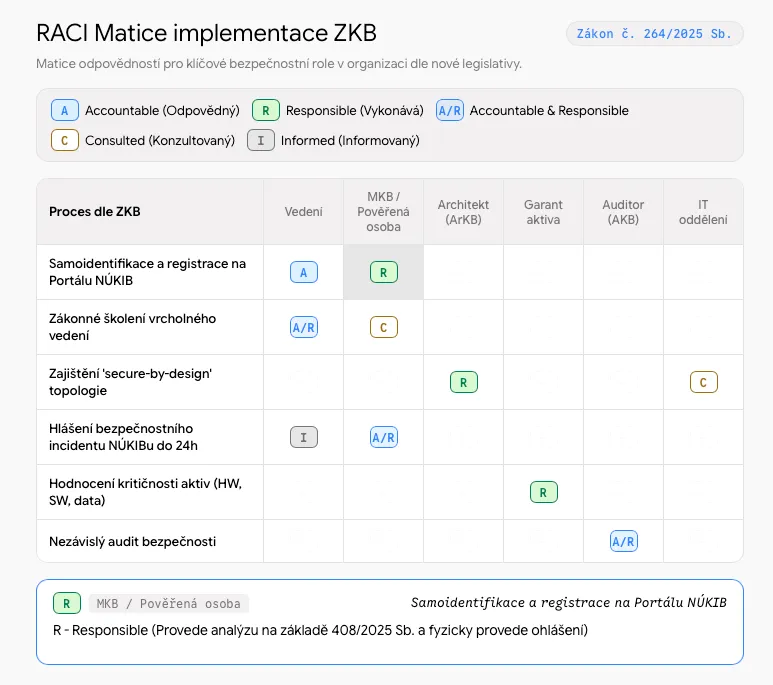Click description text R - Responsible in detail panel

point(320,630)
